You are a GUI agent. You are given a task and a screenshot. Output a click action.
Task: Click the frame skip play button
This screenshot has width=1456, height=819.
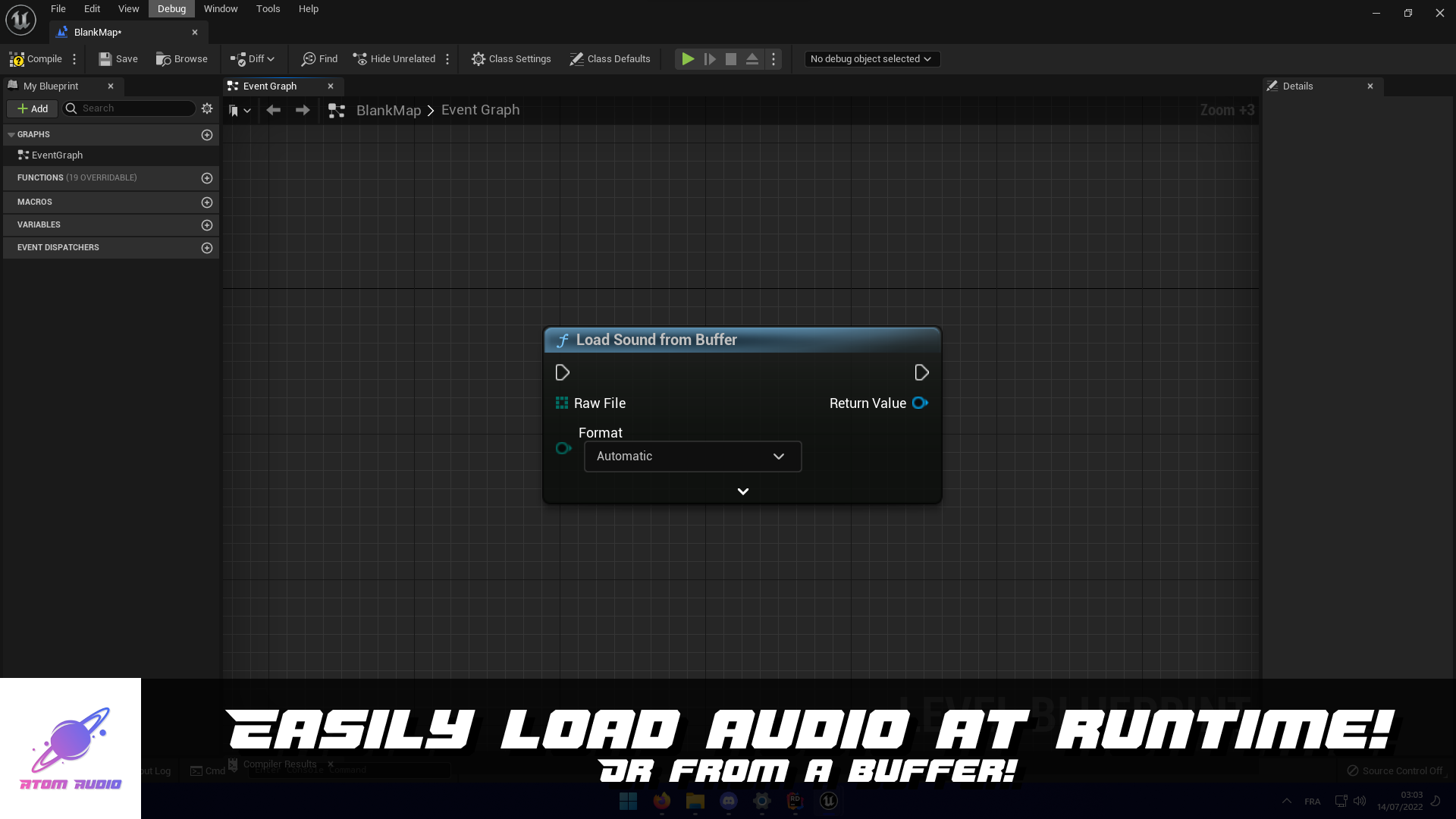tap(710, 59)
